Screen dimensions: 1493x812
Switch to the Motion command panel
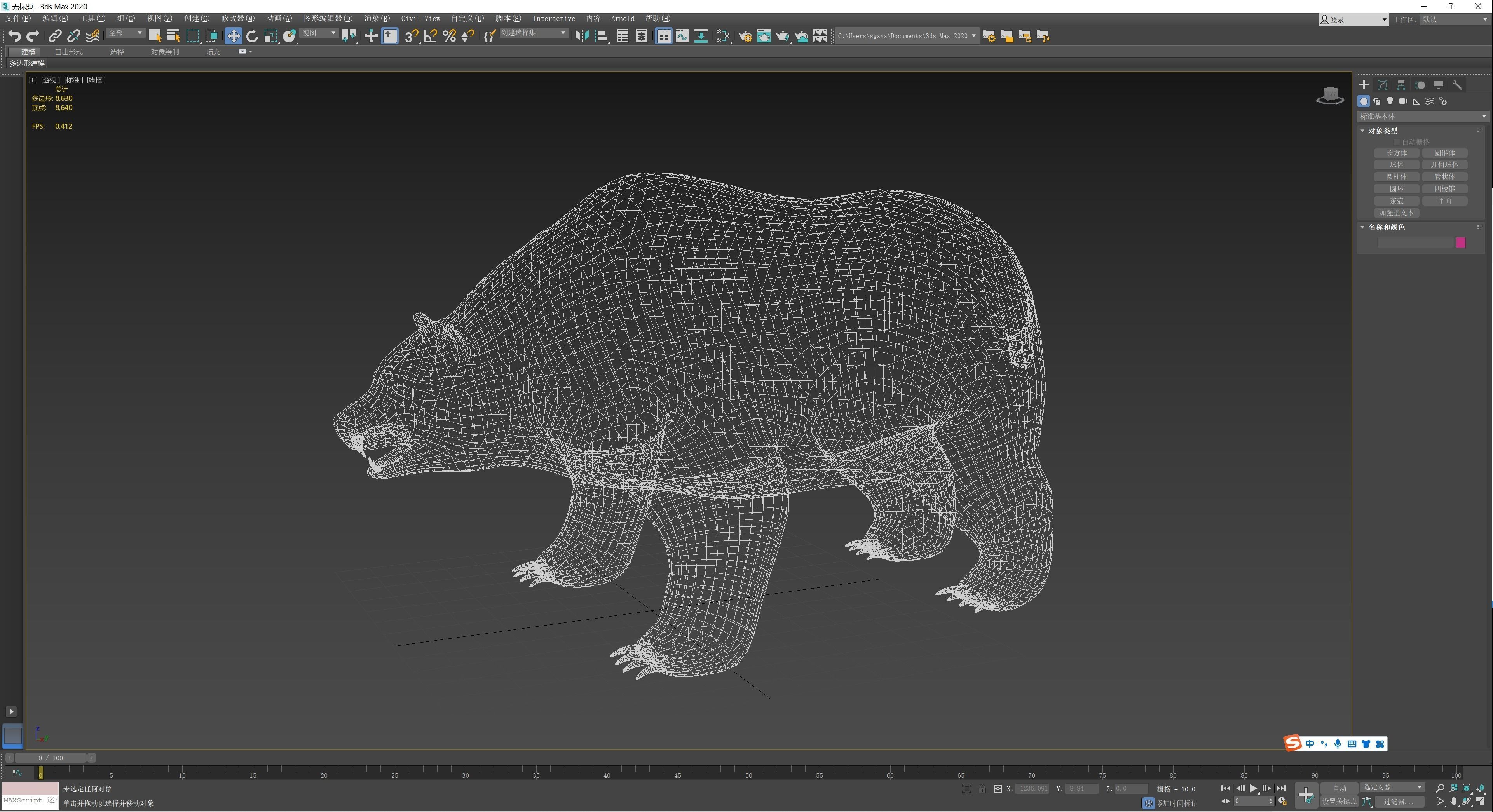tap(1420, 85)
